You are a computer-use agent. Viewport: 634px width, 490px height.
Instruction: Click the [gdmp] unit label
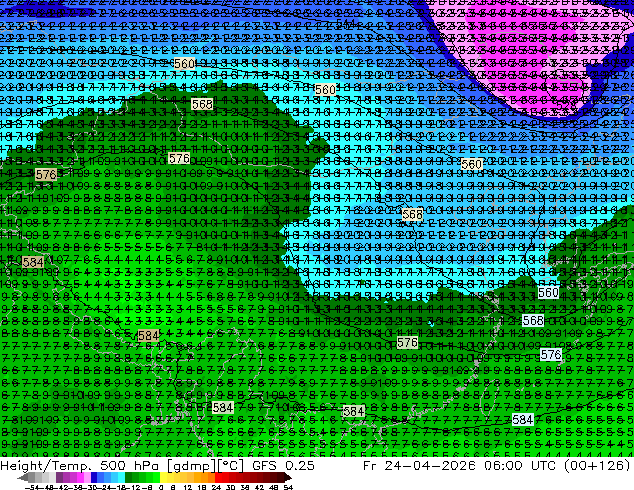[192, 465]
